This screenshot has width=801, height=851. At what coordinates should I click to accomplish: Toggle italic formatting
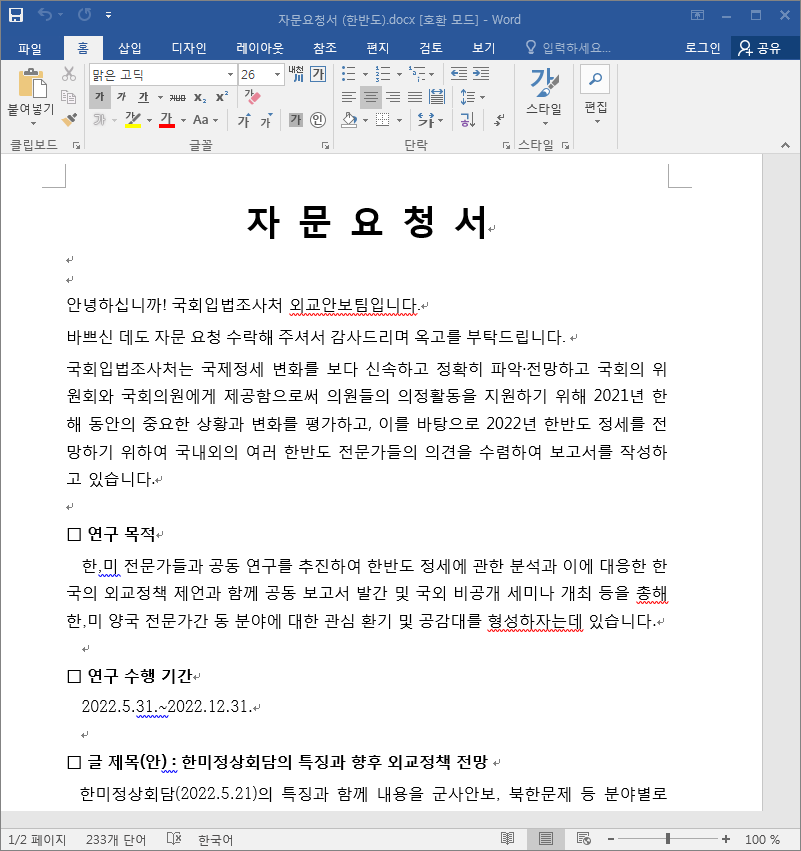point(122,98)
